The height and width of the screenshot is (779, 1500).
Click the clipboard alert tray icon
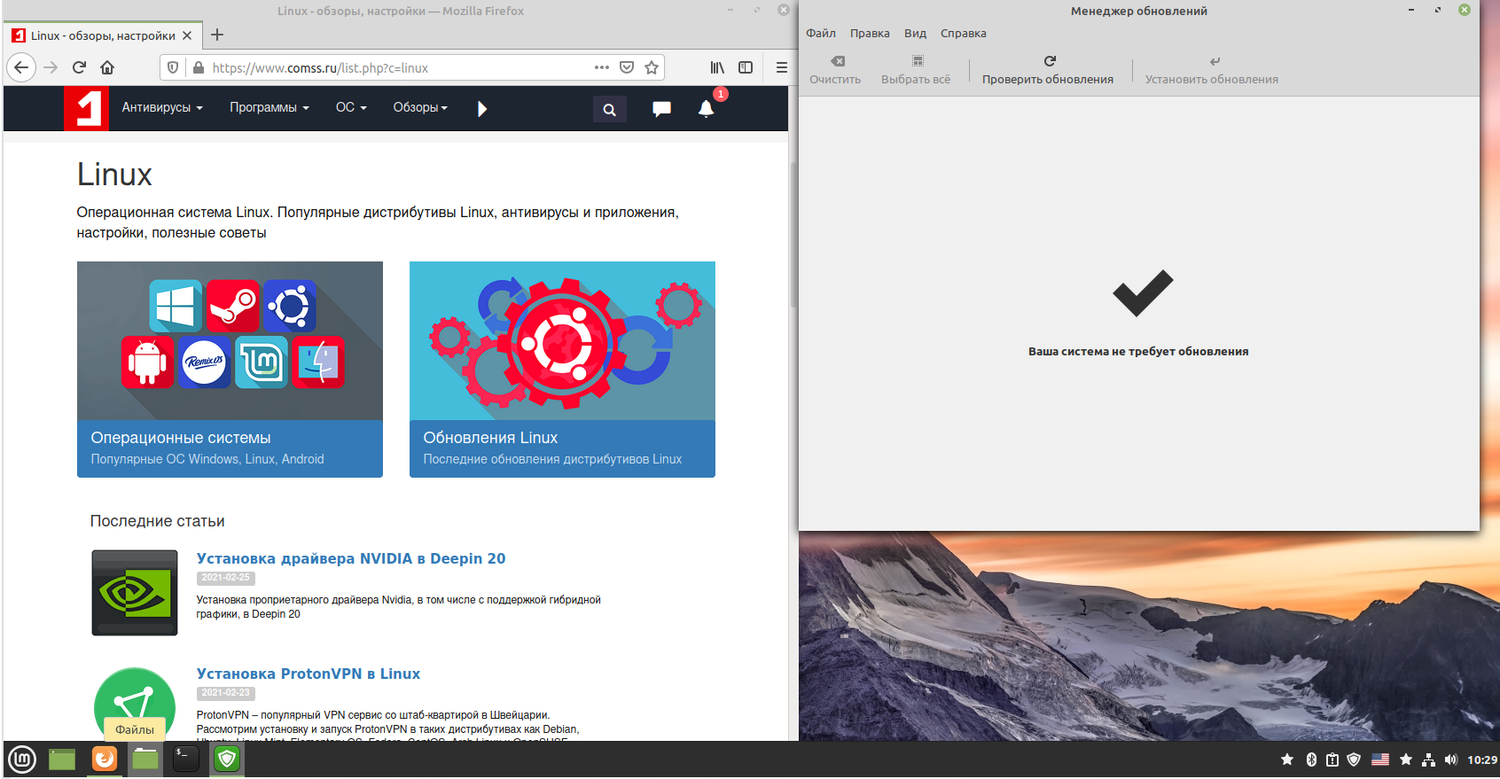[x=1333, y=761]
